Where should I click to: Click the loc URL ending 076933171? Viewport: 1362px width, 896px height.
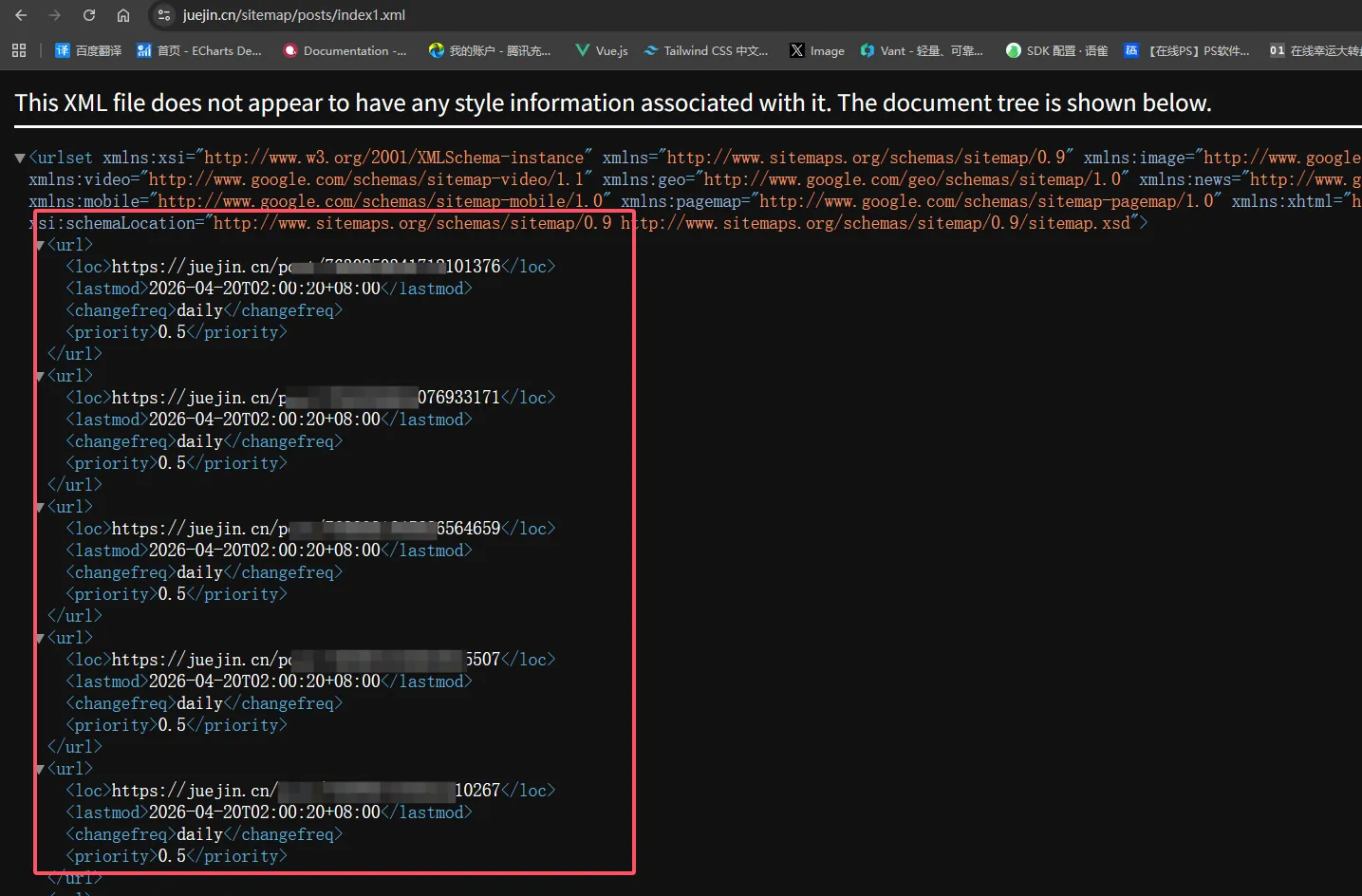(306, 398)
